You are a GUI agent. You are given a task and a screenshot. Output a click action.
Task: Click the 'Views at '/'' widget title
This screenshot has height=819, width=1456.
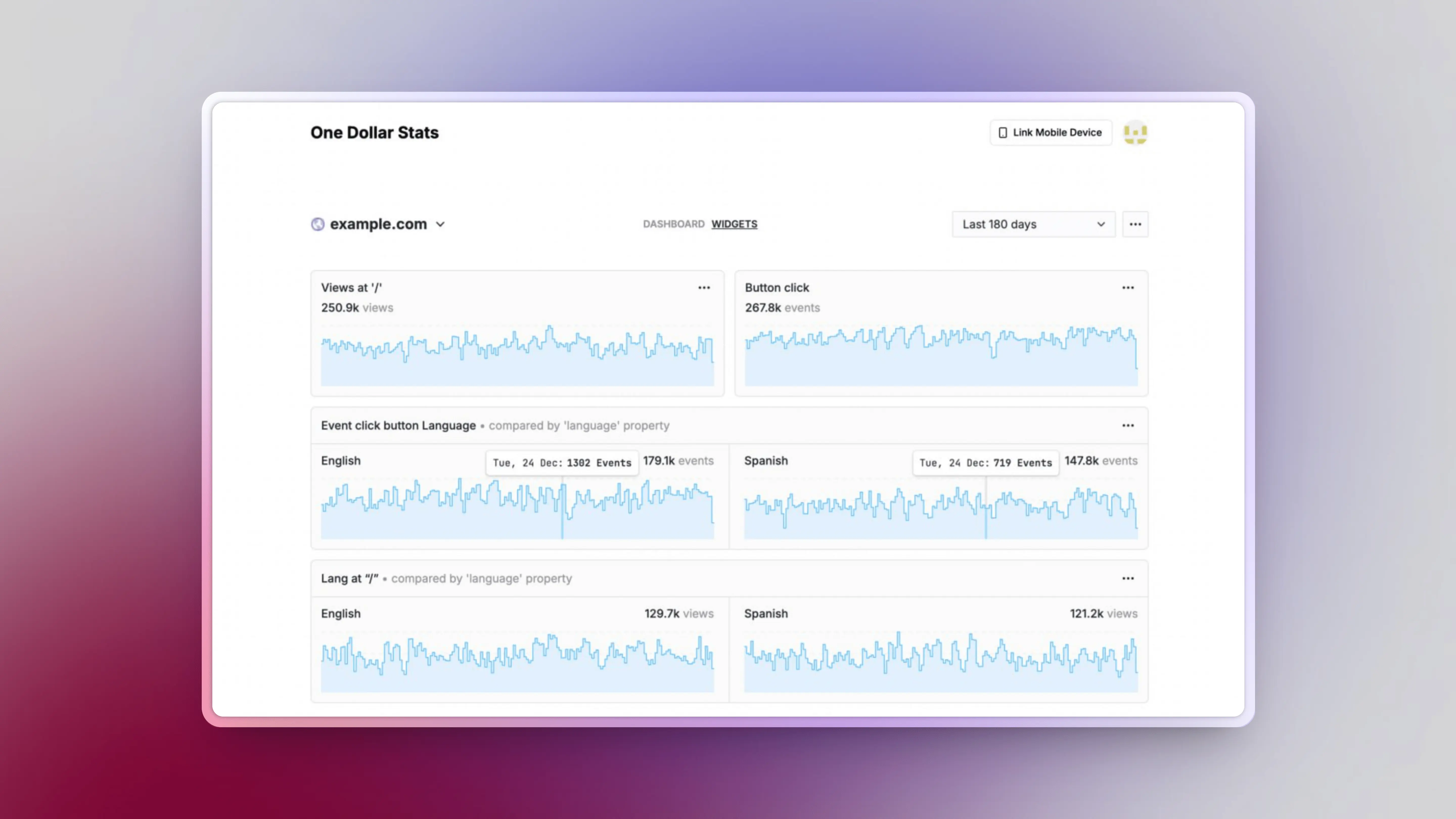352,288
